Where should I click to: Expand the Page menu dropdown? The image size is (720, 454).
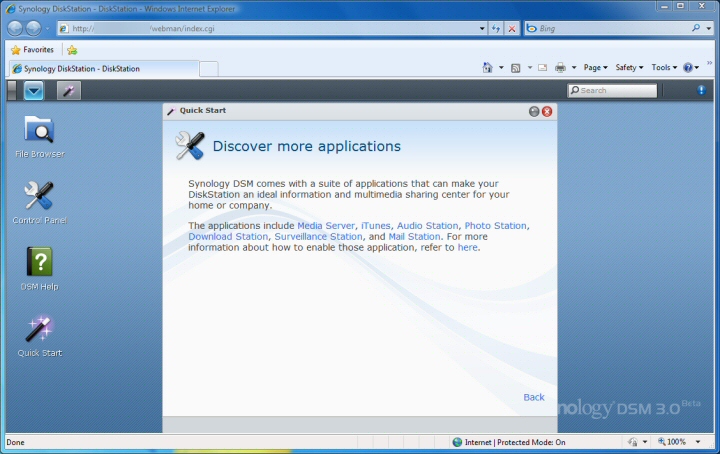596,67
